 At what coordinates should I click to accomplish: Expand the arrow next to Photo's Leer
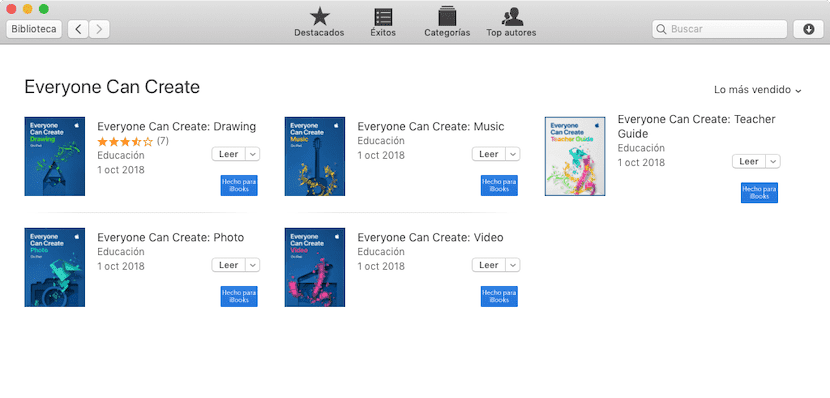(253, 265)
